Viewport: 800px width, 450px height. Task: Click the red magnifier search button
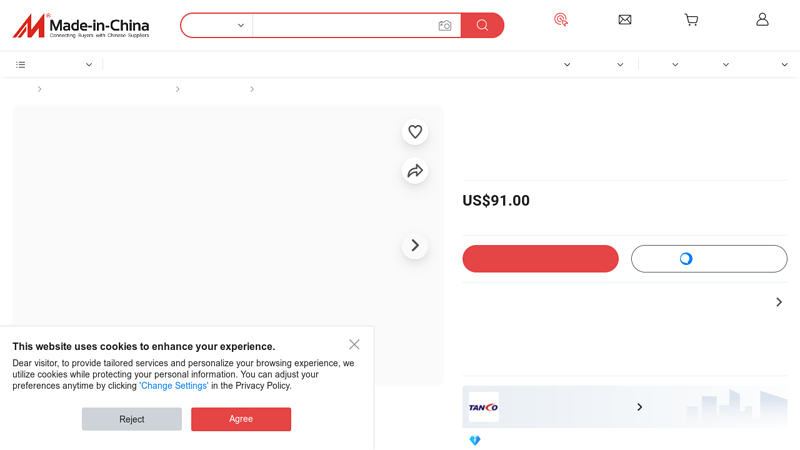pyautogui.click(x=482, y=26)
